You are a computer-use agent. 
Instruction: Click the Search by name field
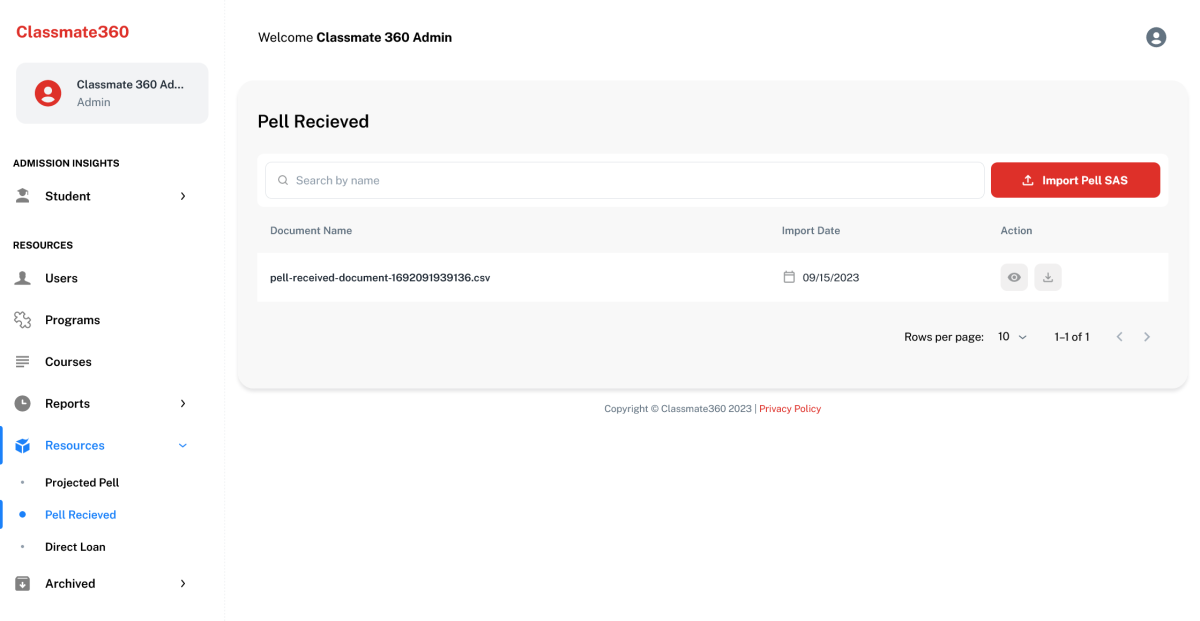coord(625,181)
